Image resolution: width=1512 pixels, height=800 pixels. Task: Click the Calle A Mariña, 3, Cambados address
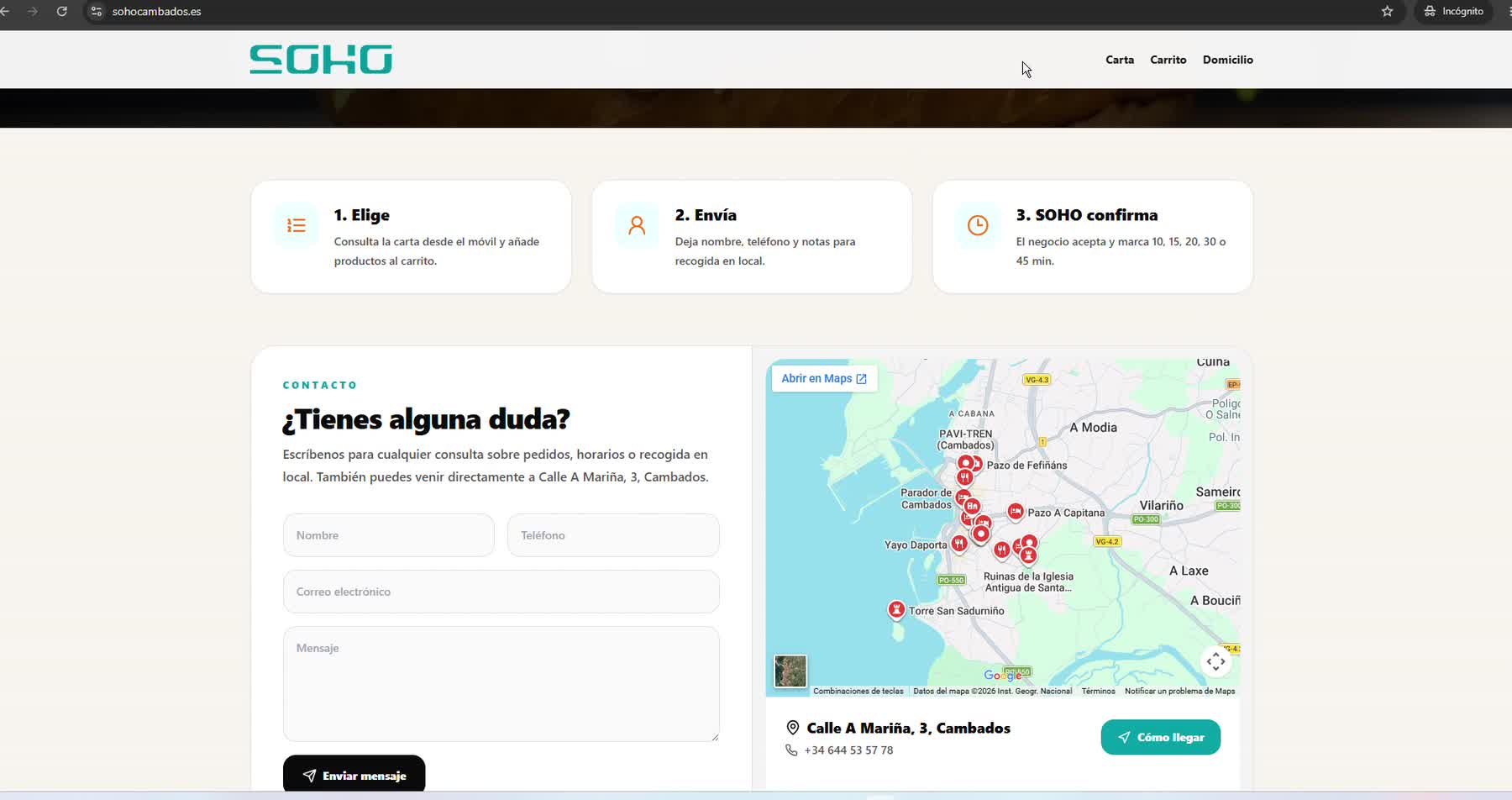tap(908, 728)
